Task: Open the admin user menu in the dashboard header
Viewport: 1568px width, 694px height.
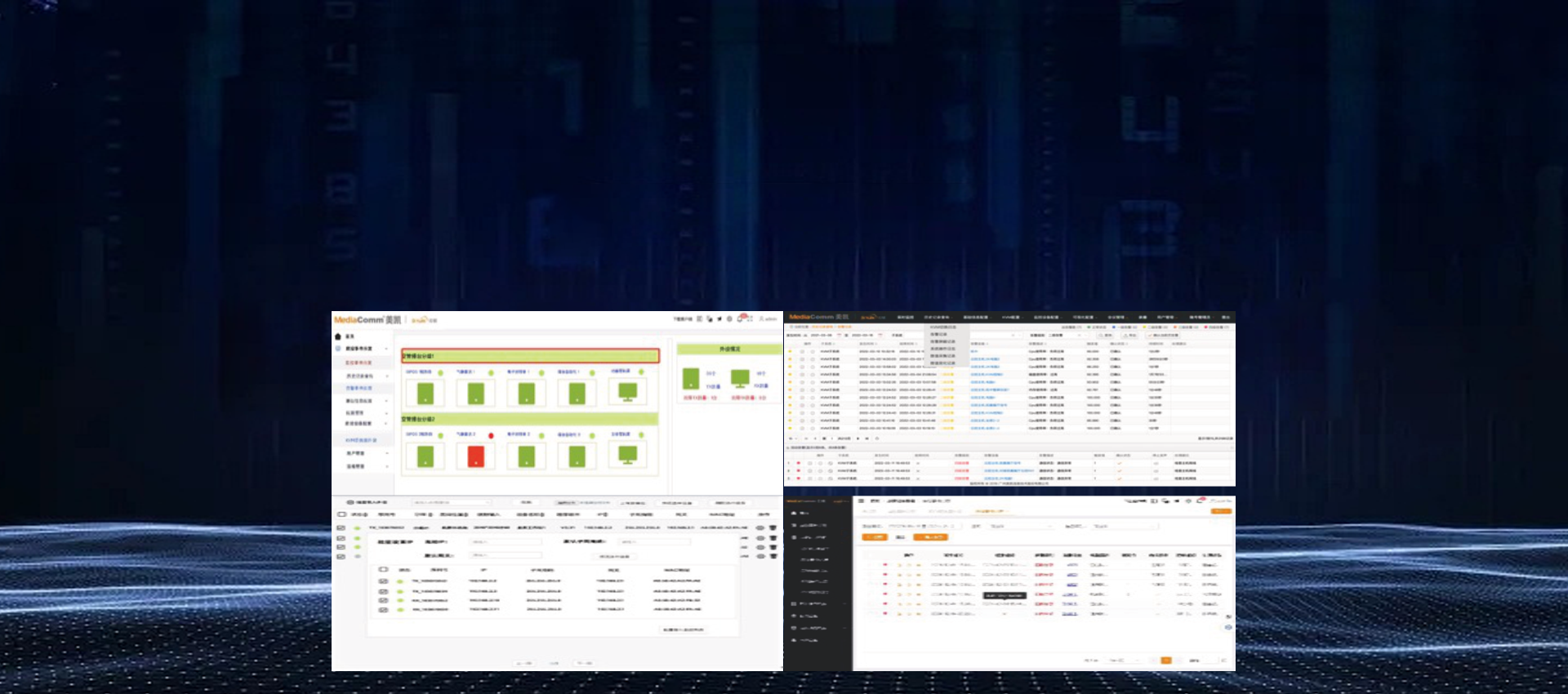Action: click(768, 319)
